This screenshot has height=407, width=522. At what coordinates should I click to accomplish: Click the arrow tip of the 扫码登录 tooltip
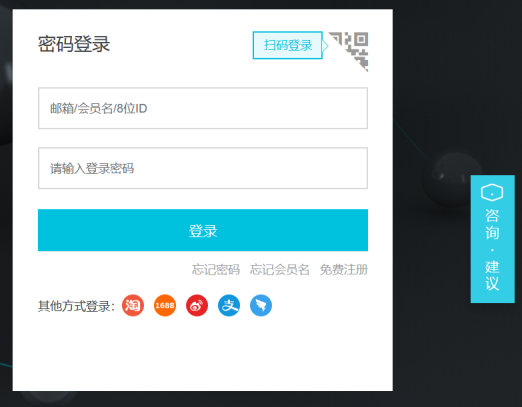[x=326, y=46]
